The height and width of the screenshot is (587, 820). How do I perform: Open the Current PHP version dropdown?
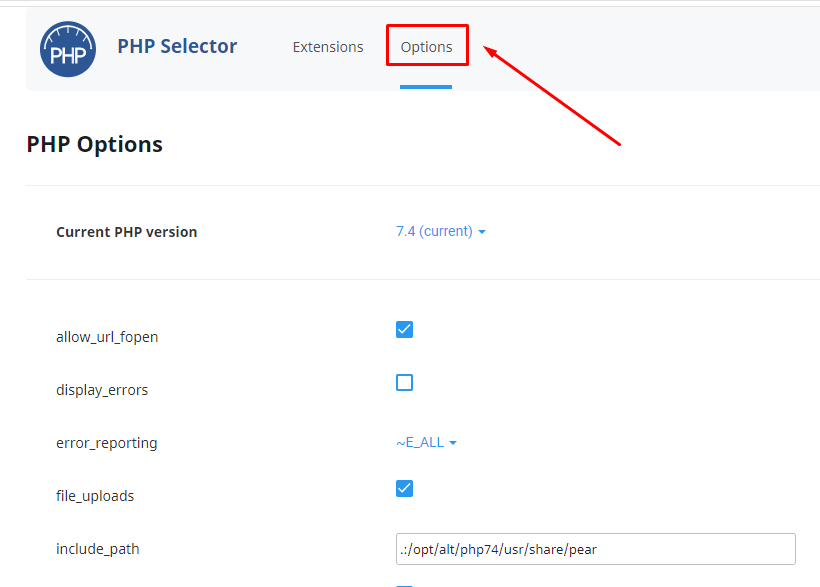pyautogui.click(x=440, y=231)
